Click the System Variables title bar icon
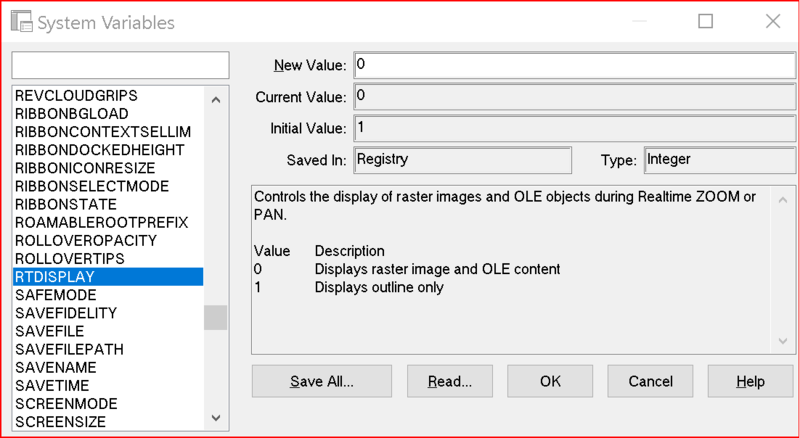The image size is (800, 438). pyautogui.click(x=21, y=22)
